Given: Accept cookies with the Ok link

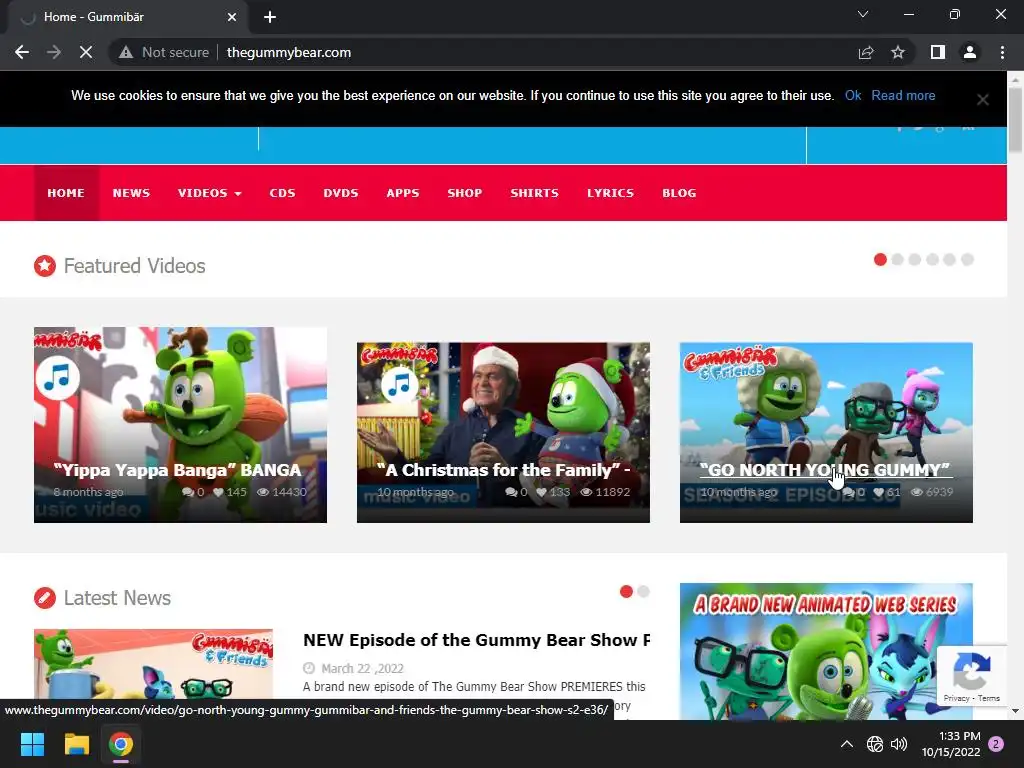Looking at the screenshot, I should [853, 95].
